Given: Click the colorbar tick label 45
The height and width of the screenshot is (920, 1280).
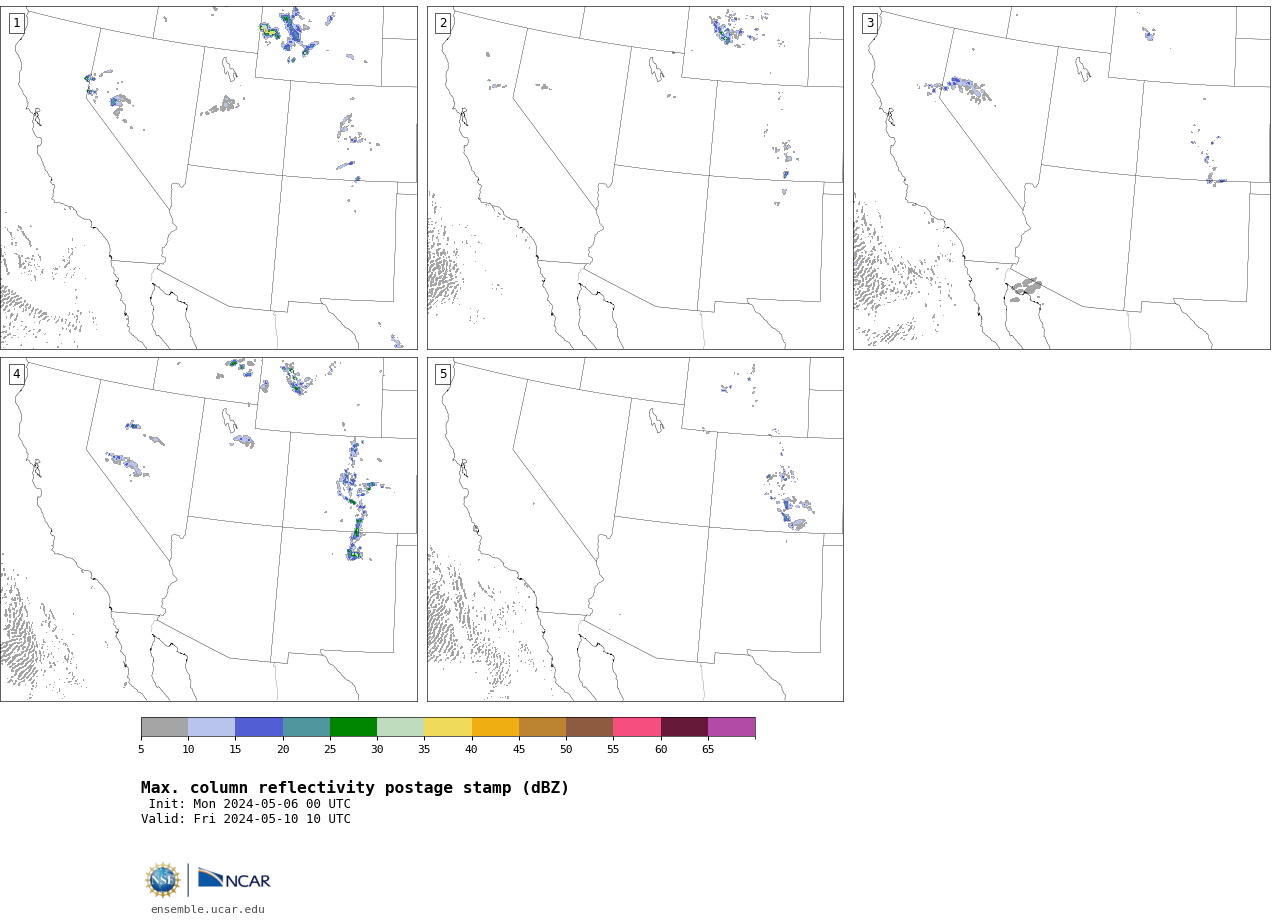Looking at the screenshot, I should tap(519, 749).
